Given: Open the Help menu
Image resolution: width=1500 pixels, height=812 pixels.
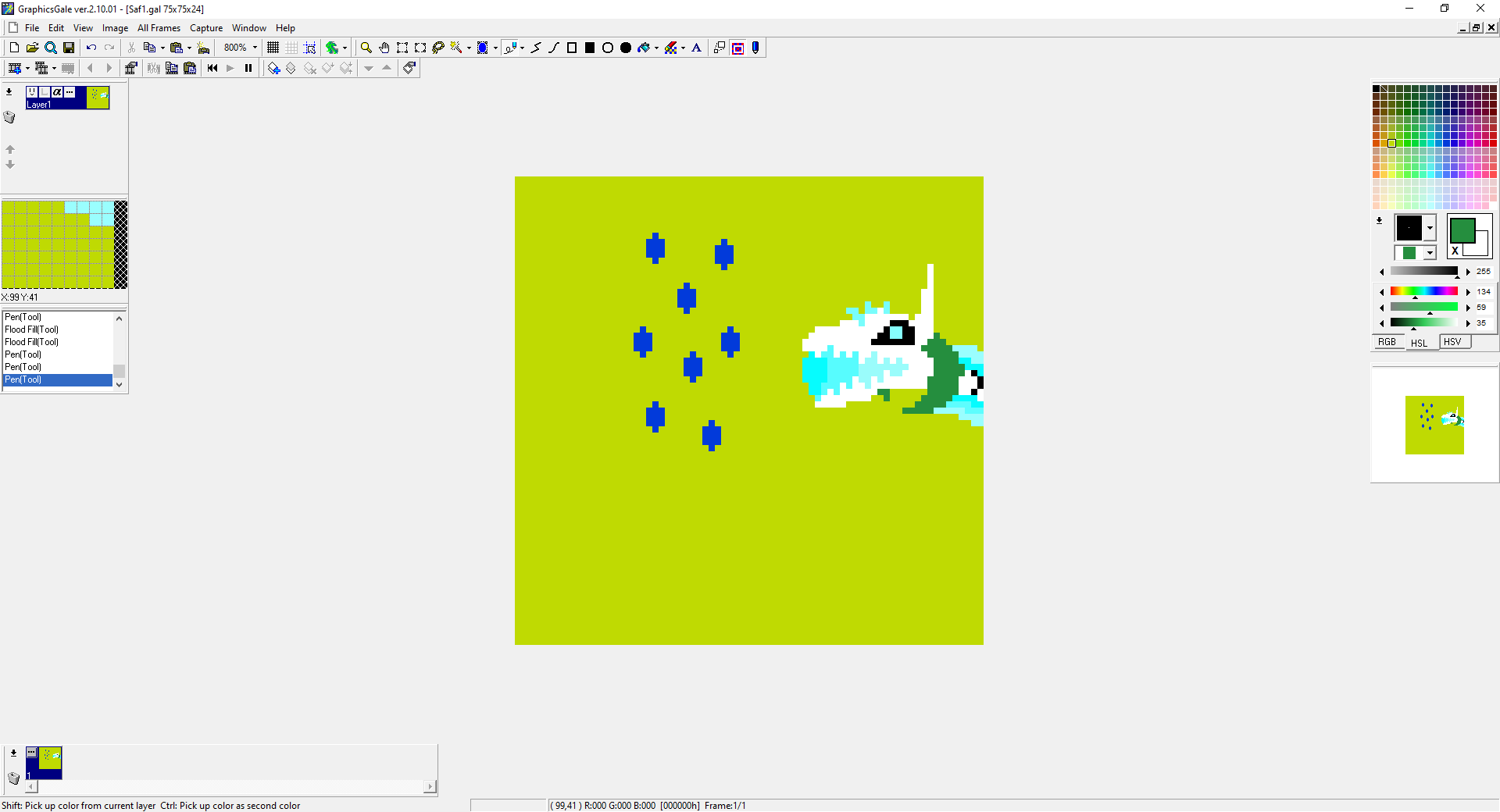Looking at the screenshot, I should tap(285, 28).
